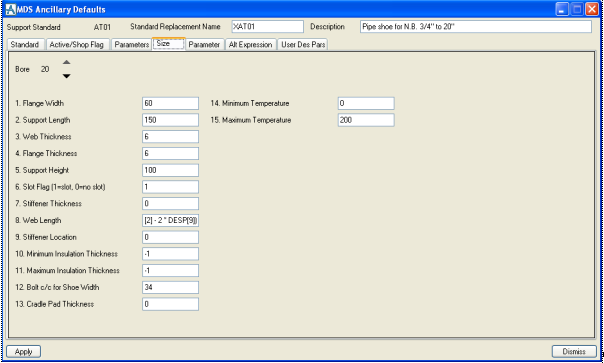Click the Standard Replacement Name field
The width and height of the screenshot is (604, 363).
click(x=267, y=27)
